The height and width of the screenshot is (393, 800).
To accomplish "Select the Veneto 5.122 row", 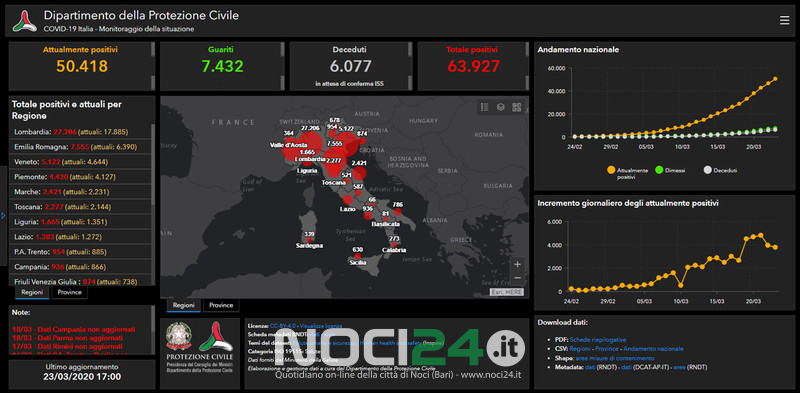I will [x=80, y=162].
